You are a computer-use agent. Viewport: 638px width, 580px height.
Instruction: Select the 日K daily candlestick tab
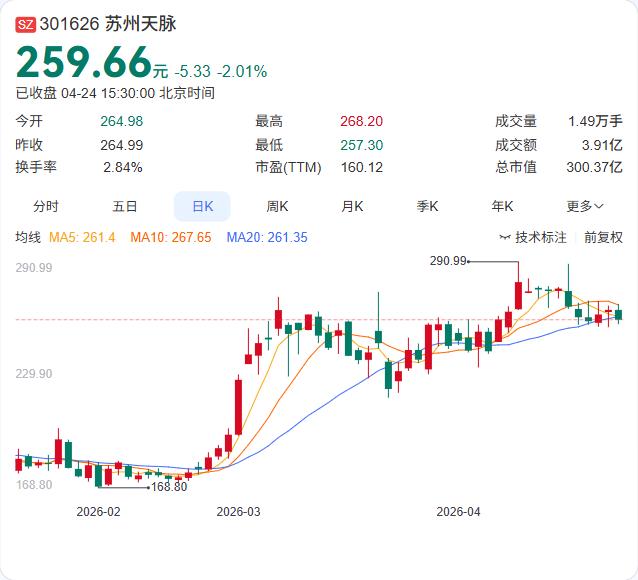pos(202,206)
